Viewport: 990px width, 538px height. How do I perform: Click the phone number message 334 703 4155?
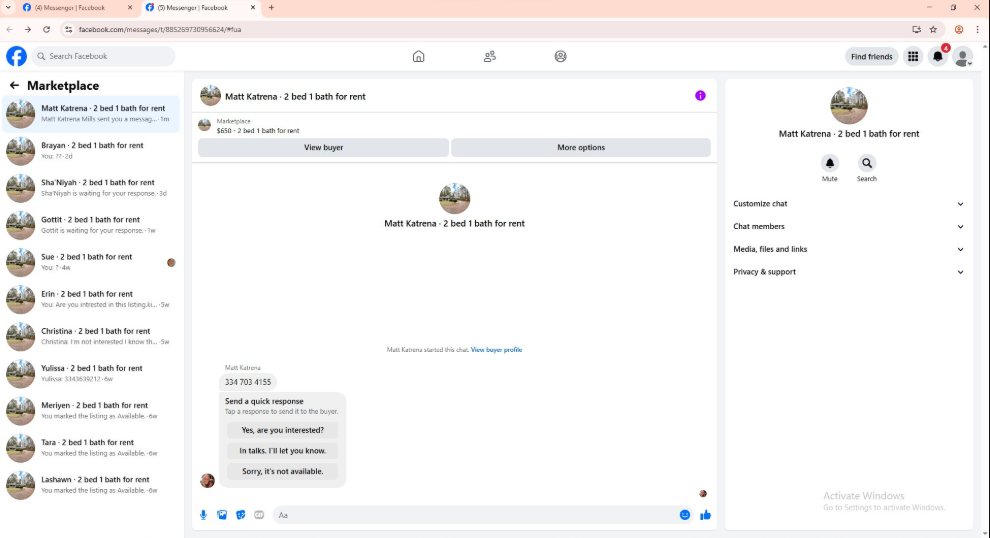[248, 382]
